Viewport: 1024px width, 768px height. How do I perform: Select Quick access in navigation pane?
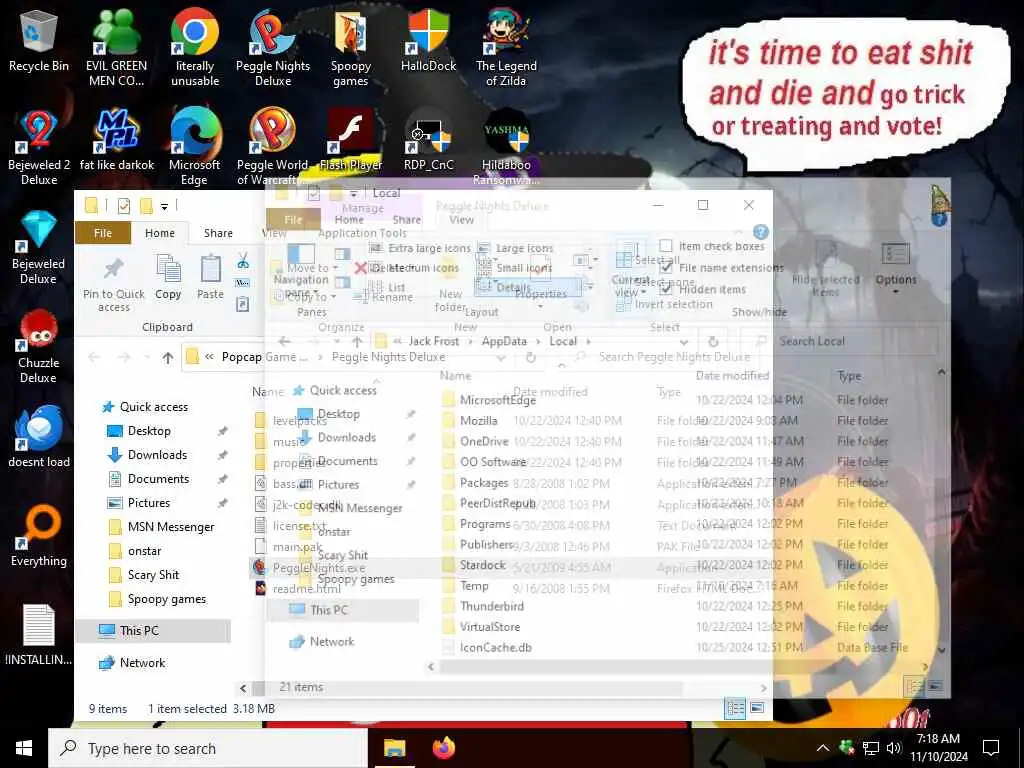[153, 407]
